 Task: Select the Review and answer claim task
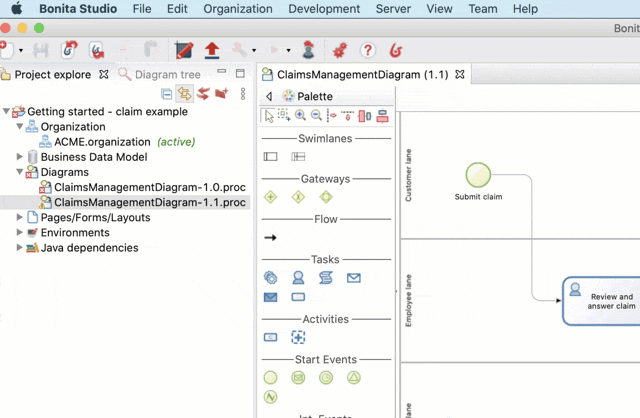pyautogui.click(x=602, y=301)
